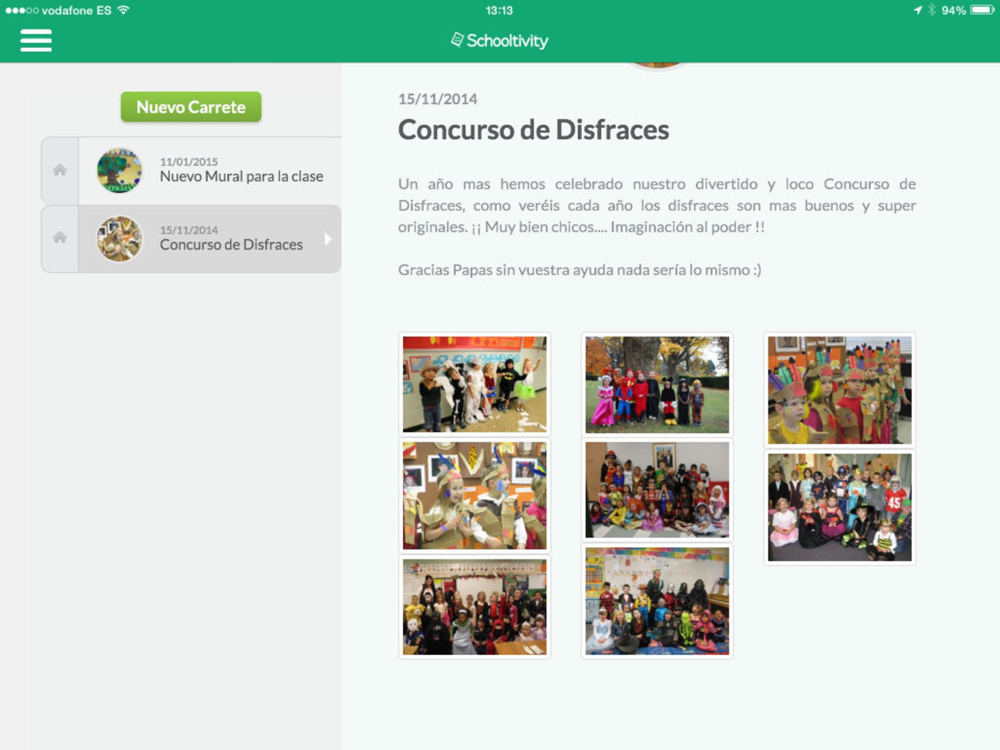
Task: Expand Concurso de Disfraces with arrow chevron
Action: [327, 239]
